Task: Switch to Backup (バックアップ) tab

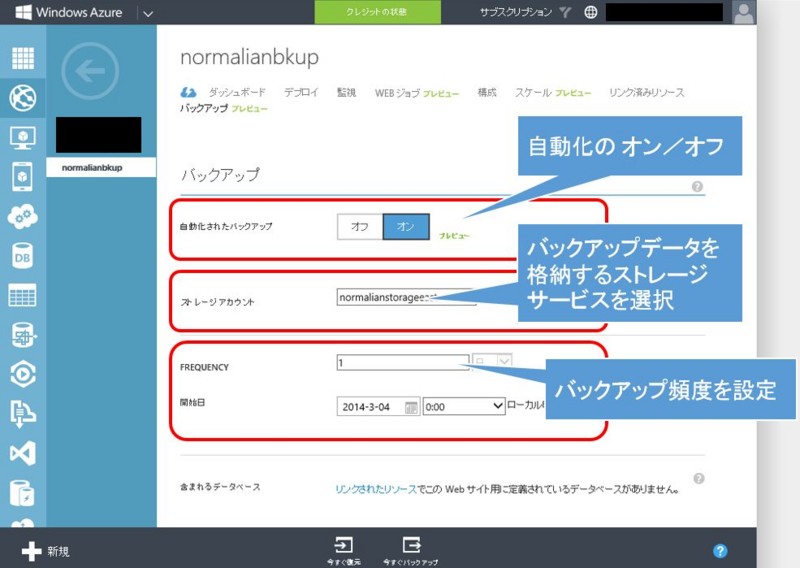Action: pyautogui.click(x=204, y=108)
